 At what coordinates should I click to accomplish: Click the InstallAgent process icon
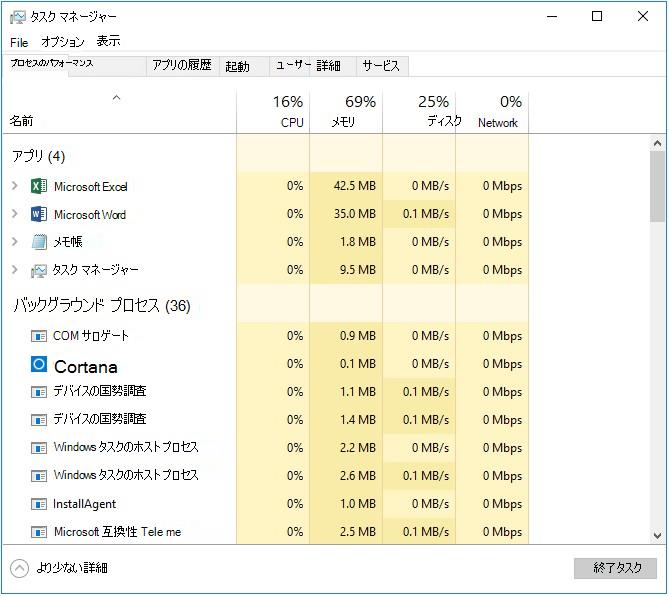39,505
